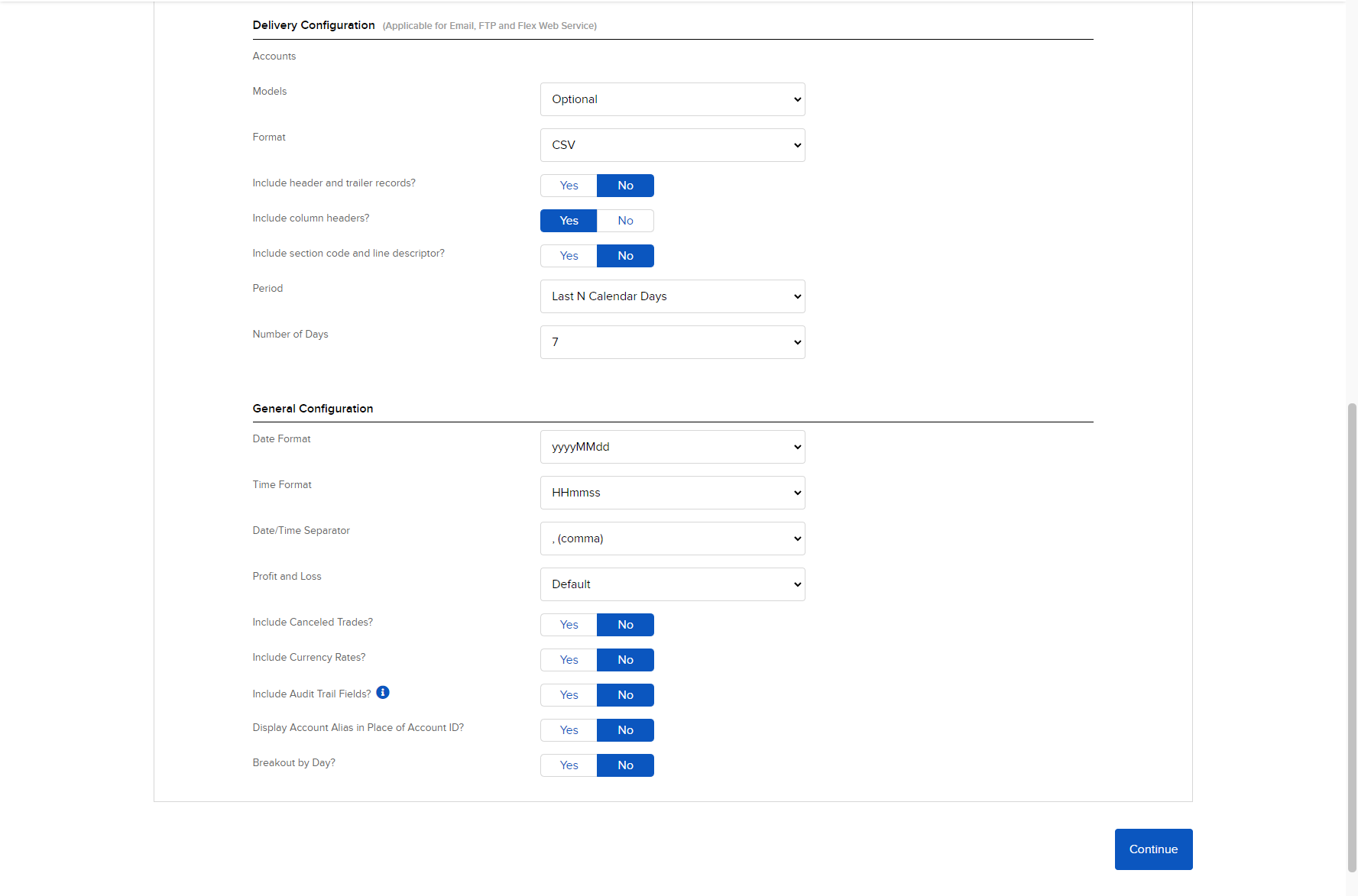Viewport: 1358px width, 896px height.
Task: Click the Number of Days label
Action: click(x=290, y=335)
